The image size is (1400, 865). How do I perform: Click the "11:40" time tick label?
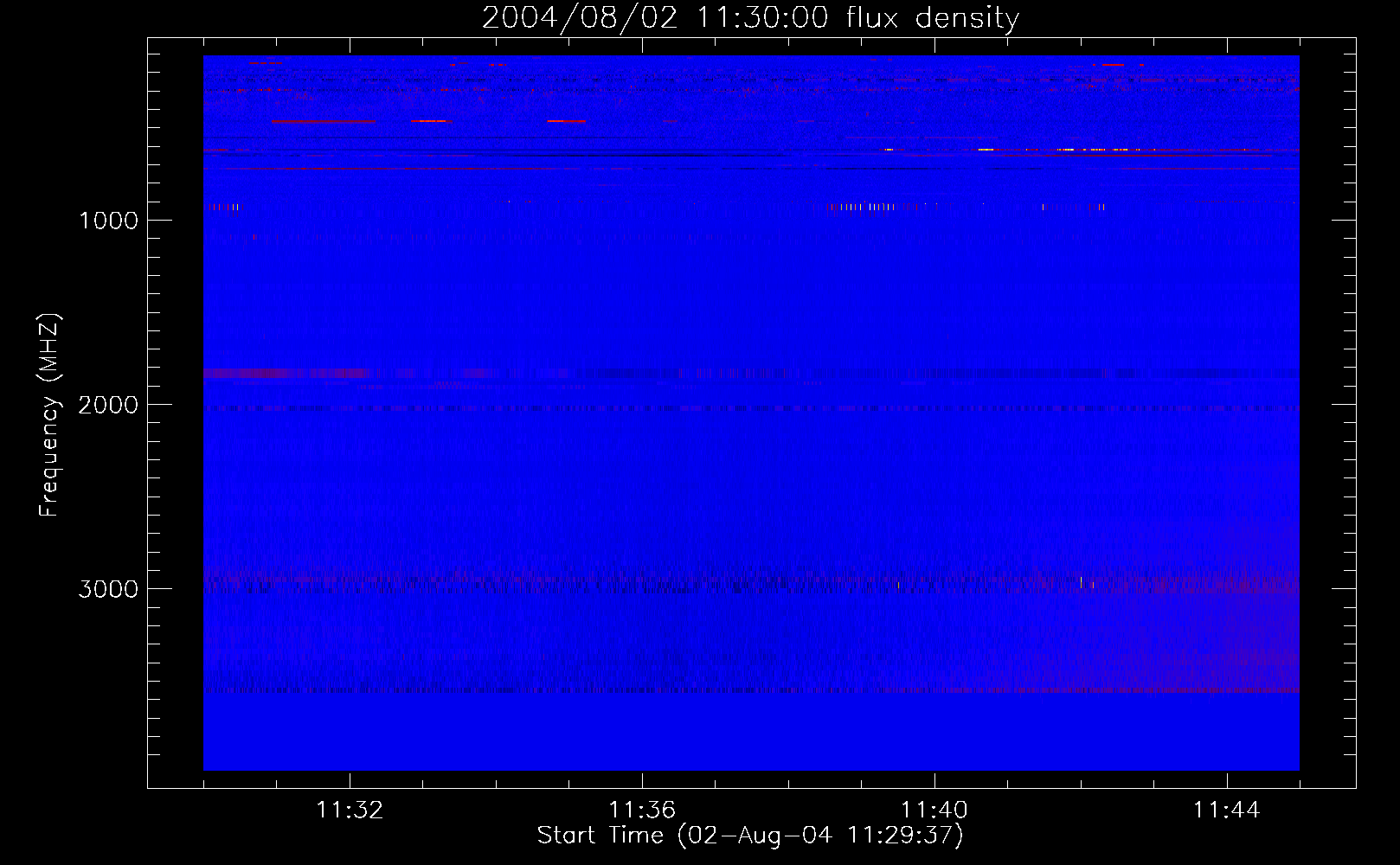(934, 811)
